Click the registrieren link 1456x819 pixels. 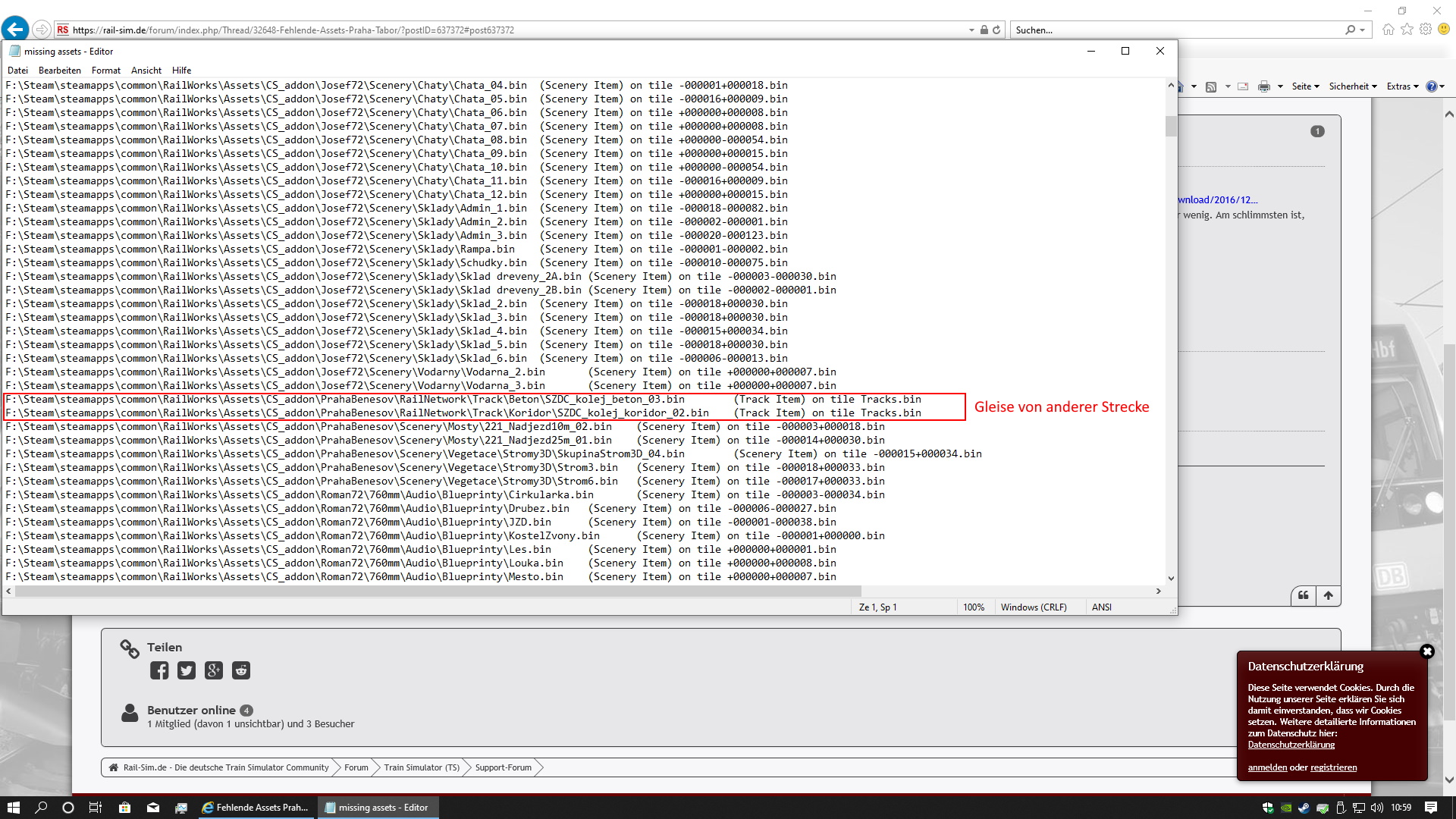click(1333, 767)
